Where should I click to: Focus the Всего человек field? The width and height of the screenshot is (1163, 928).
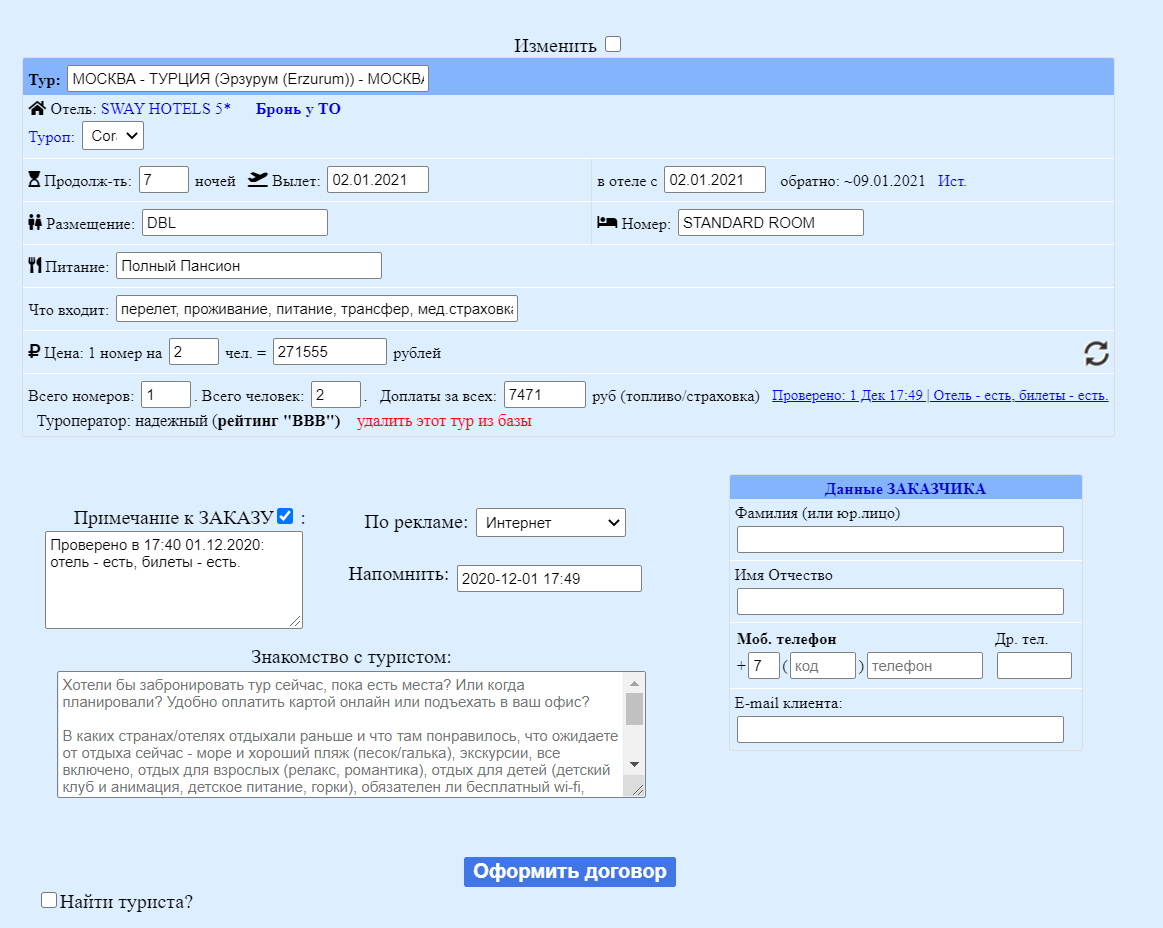pyautogui.click(x=335, y=395)
